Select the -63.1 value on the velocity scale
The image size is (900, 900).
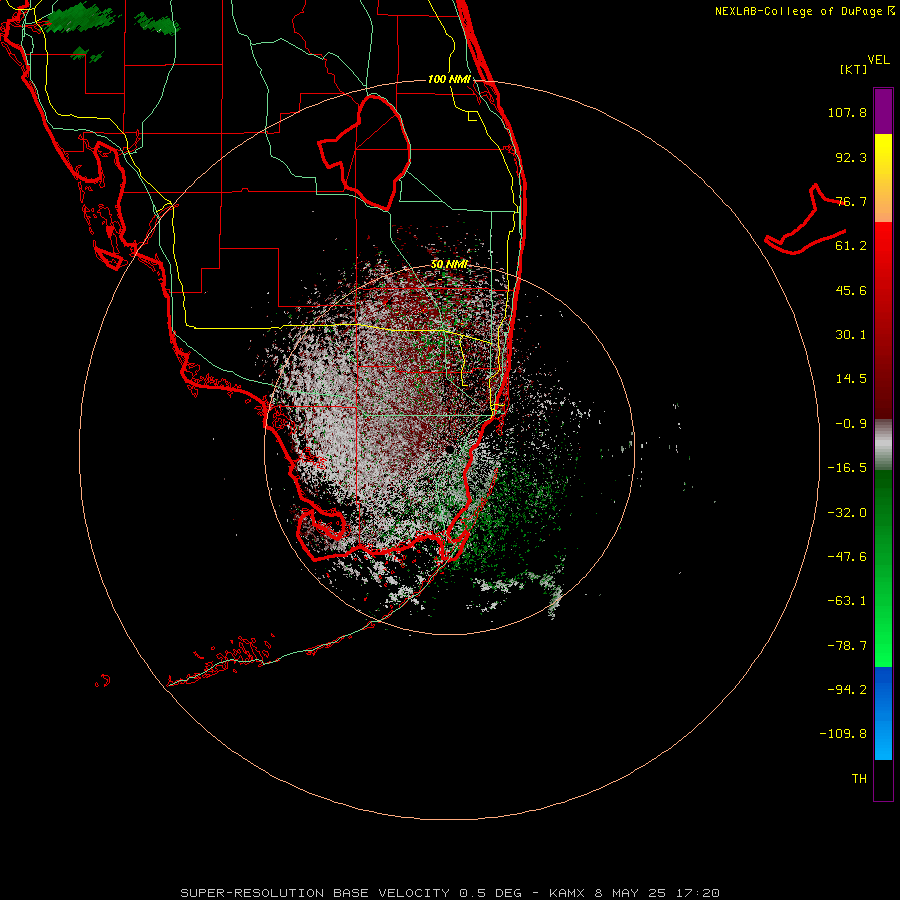tap(847, 601)
